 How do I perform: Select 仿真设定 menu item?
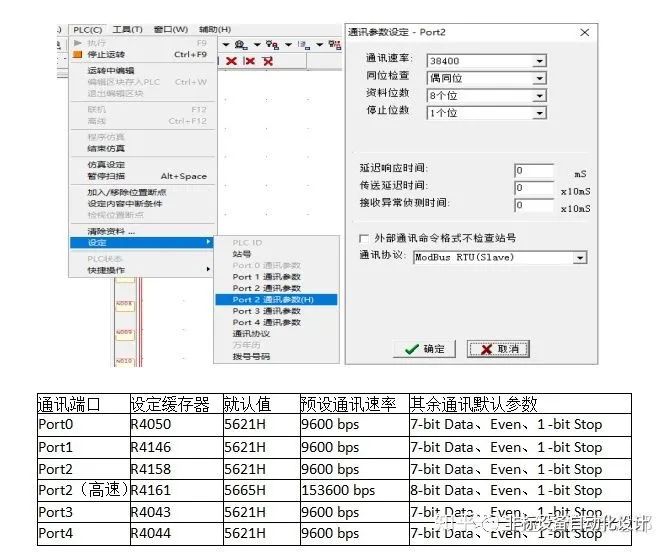(x=142, y=164)
